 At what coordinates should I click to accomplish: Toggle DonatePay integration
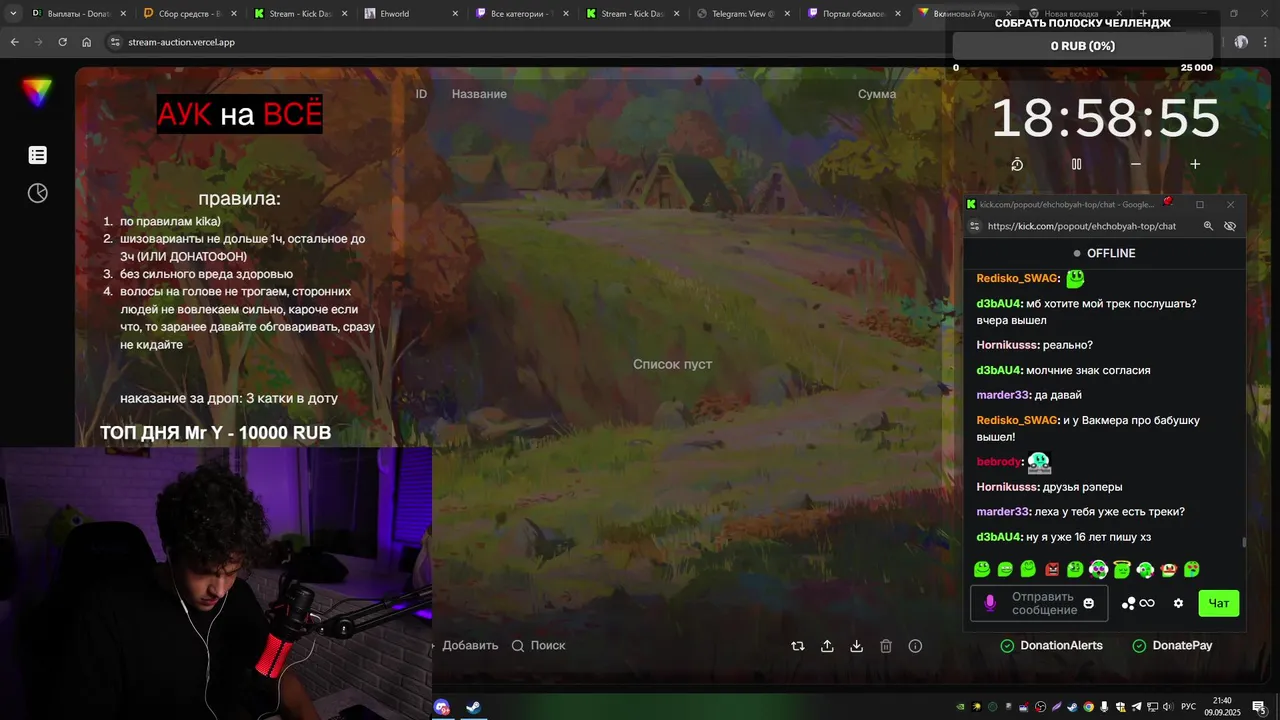pyautogui.click(x=1172, y=645)
